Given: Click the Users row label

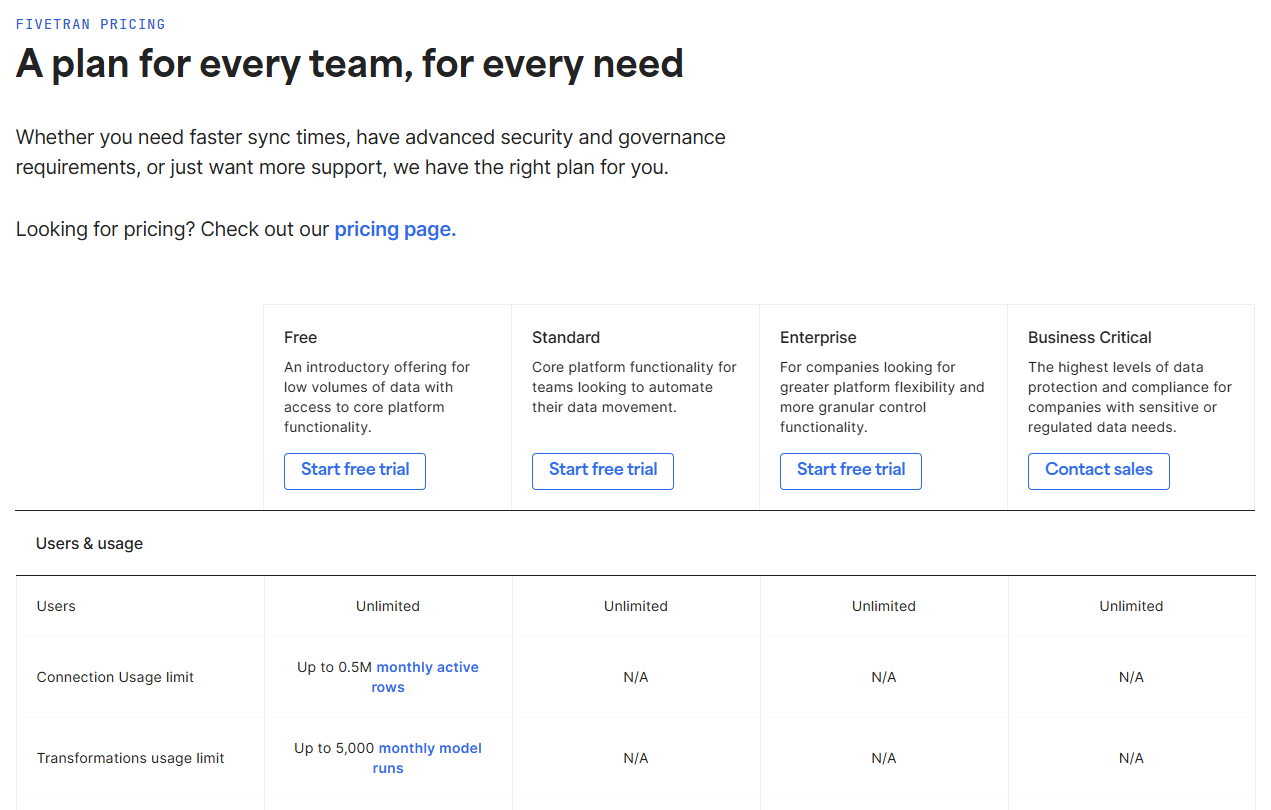Looking at the screenshot, I should pos(56,606).
